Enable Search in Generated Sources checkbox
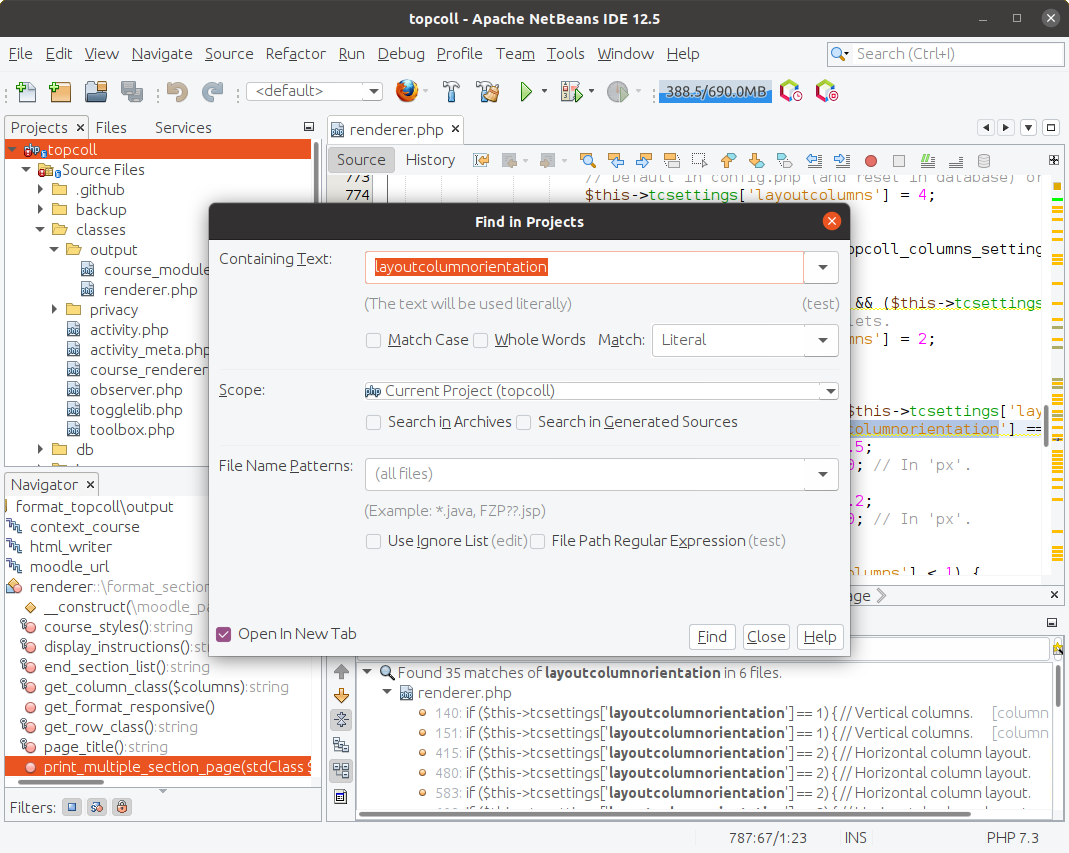The width and height of the screenshot is (1069, 853). pos(524,422)
